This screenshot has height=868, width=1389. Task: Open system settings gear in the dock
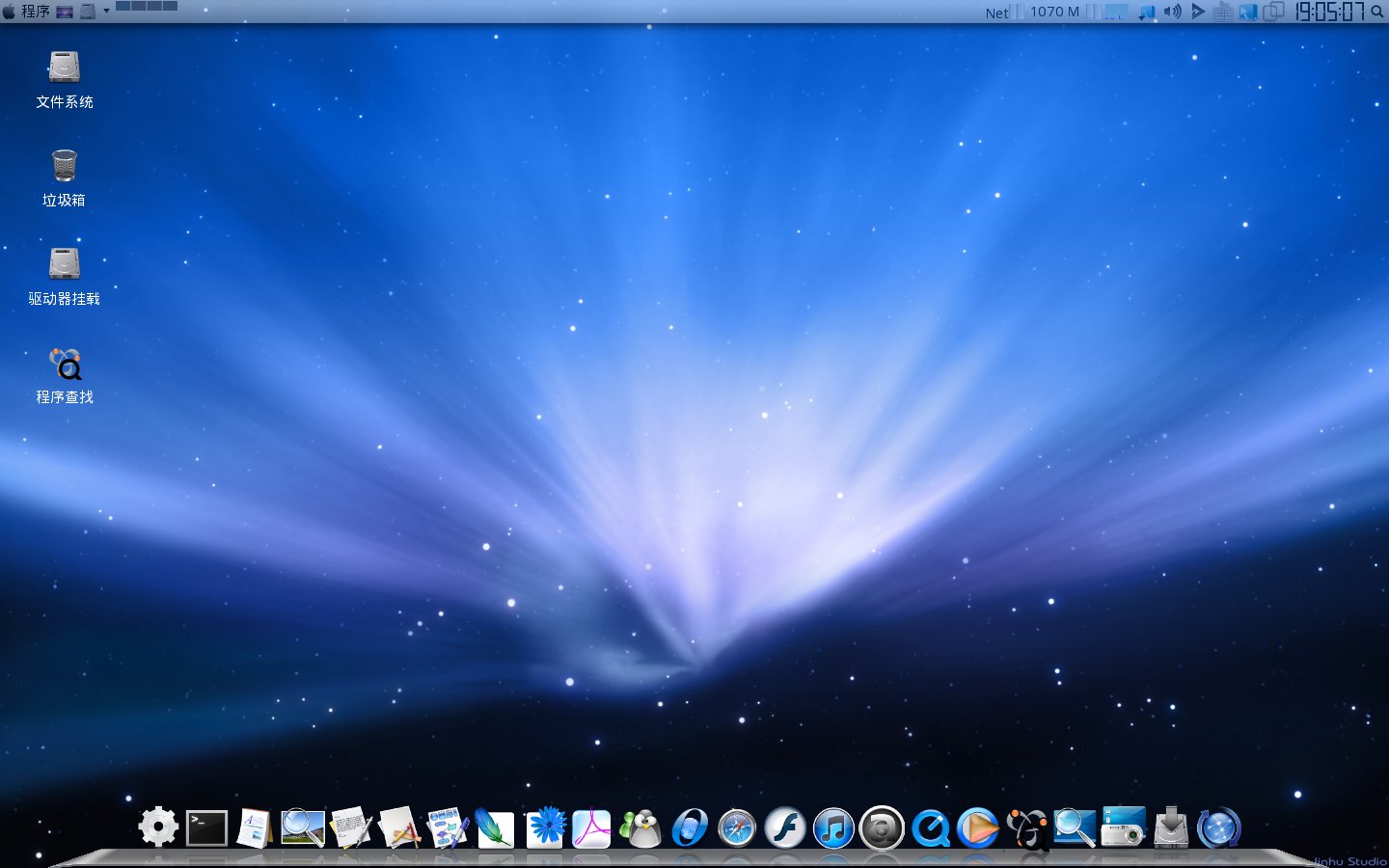[x=158, y=827]
